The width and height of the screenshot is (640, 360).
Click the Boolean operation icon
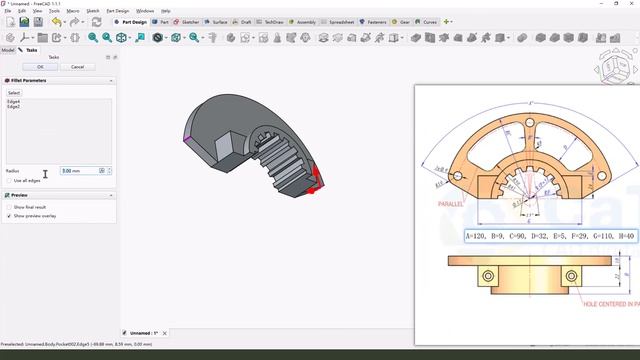coord(522,38)
